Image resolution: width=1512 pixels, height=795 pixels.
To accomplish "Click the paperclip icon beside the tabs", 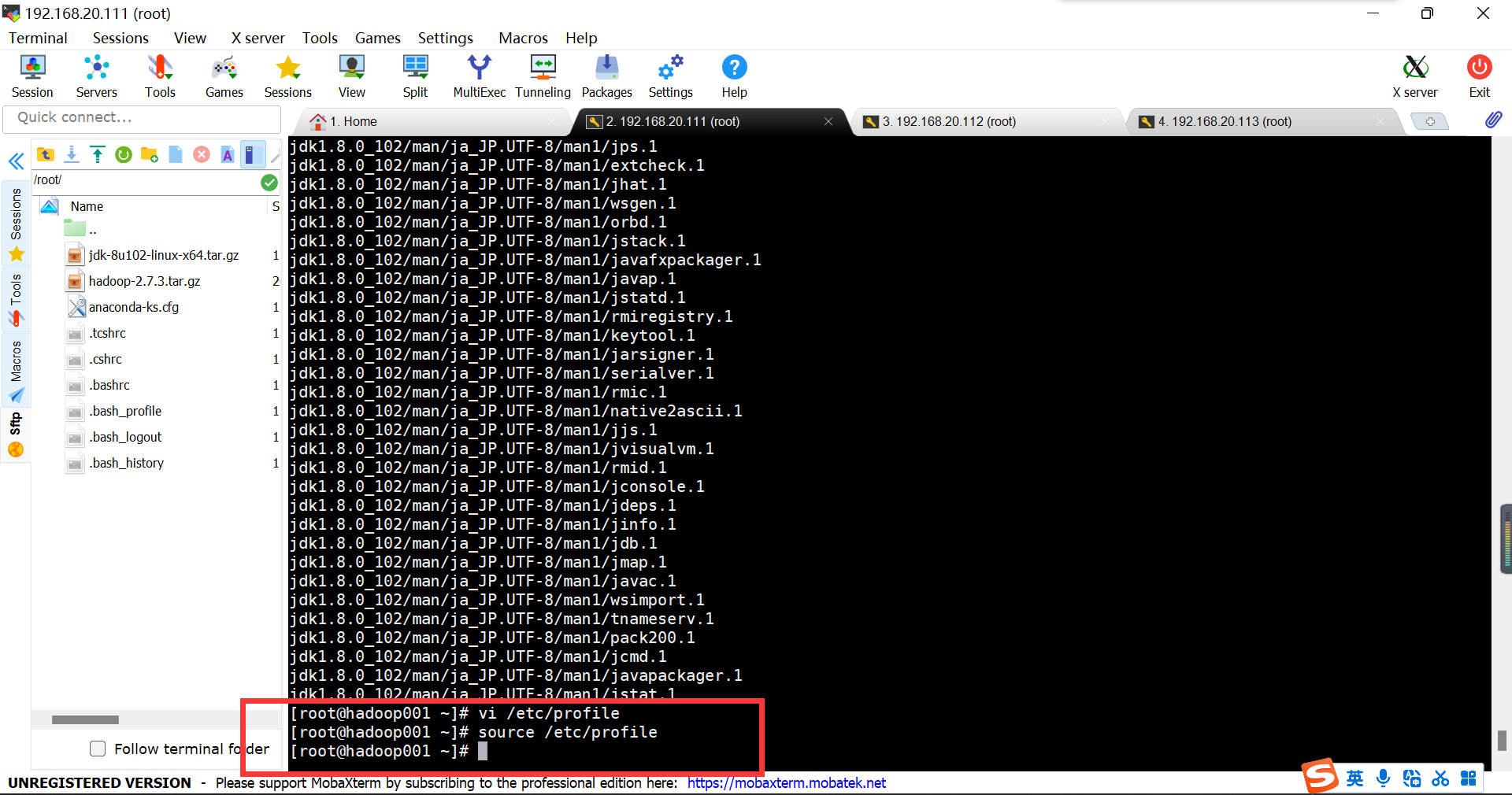I will pyautogui.click(x=1493, y=120).
